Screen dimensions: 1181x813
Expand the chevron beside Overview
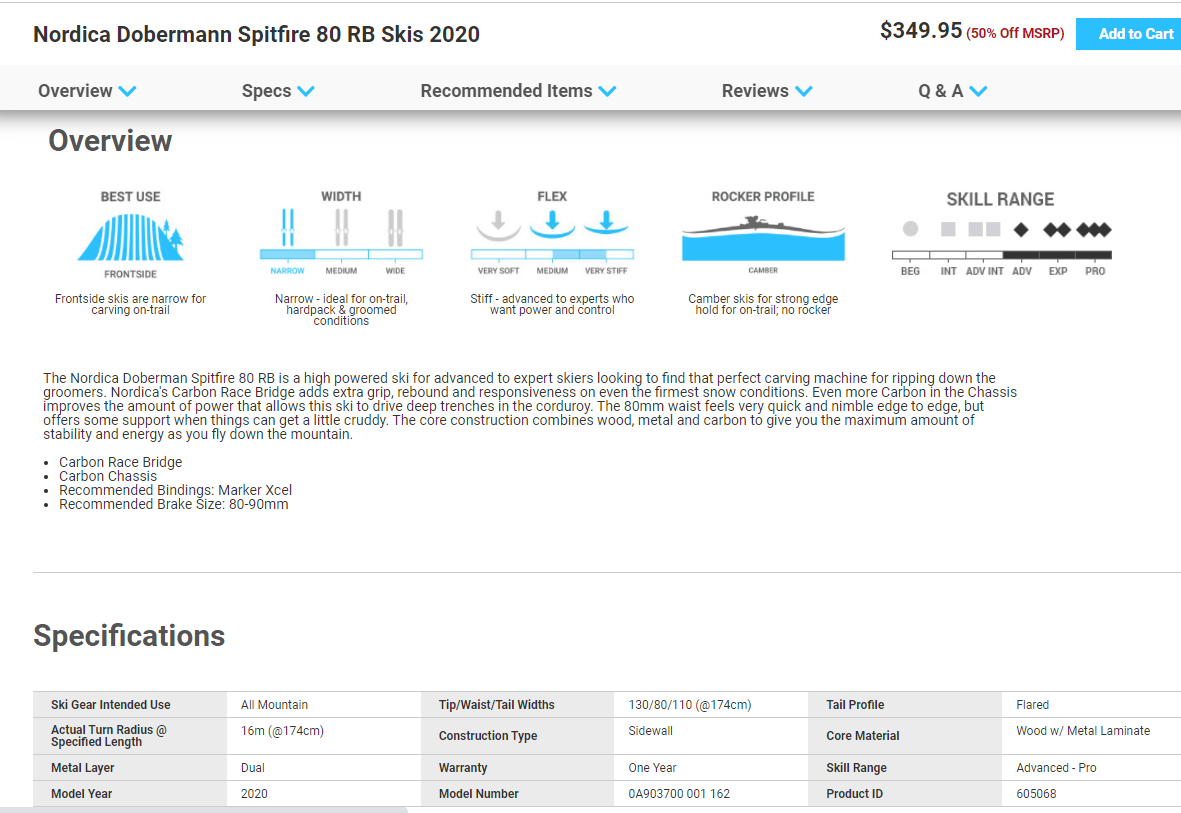(127, 91)
